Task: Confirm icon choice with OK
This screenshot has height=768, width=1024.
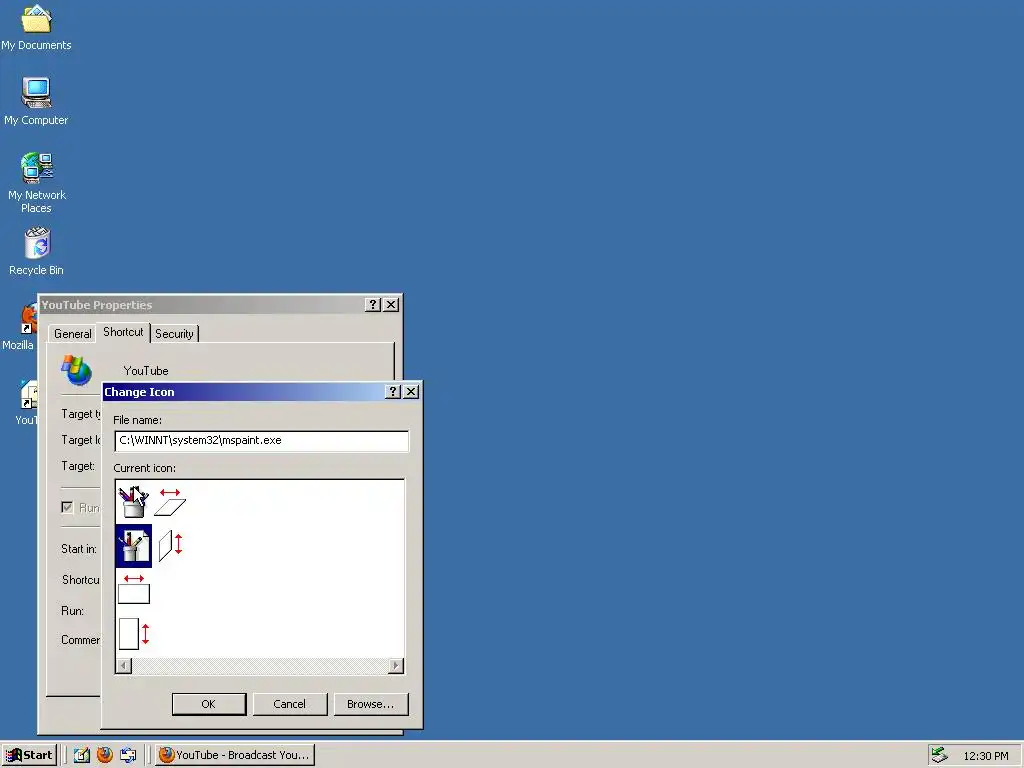Action: pos(209,704)
